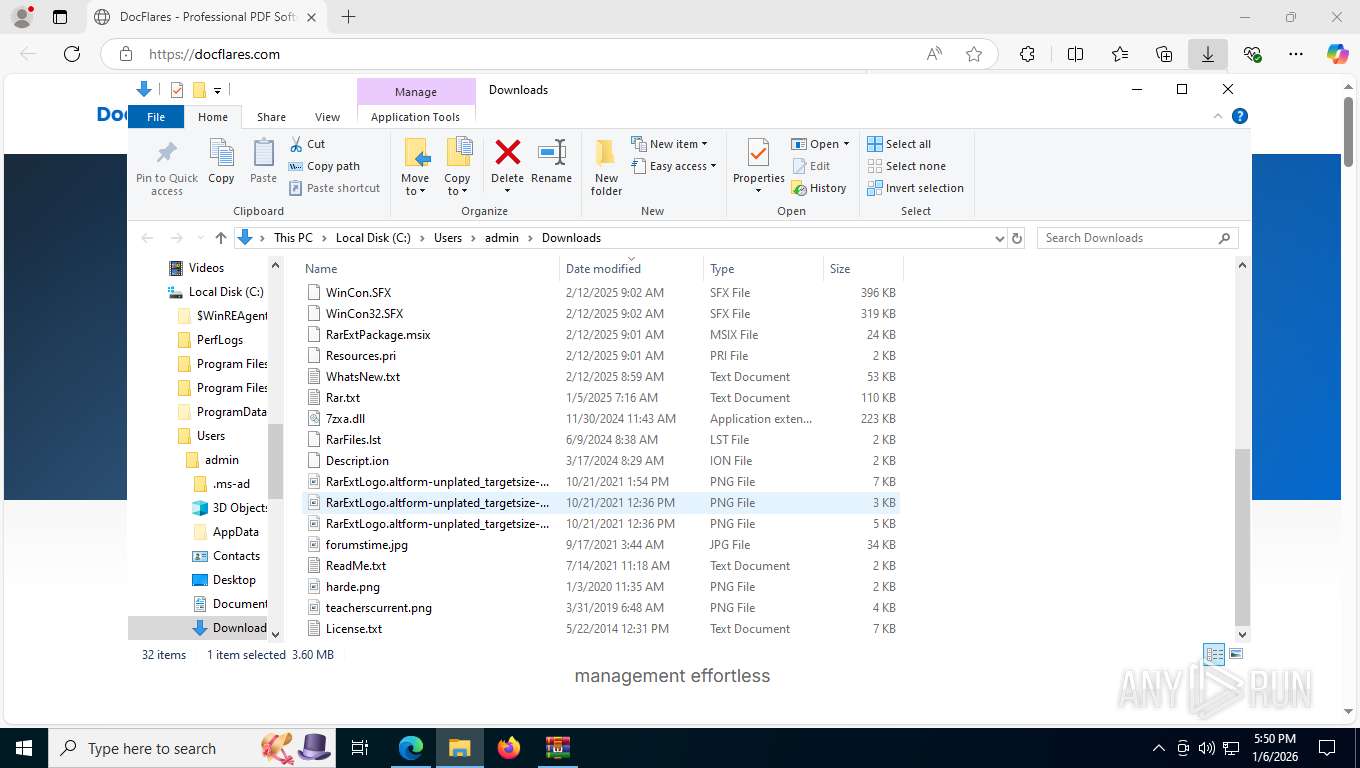Image resolution: width=1360 pixels, height=768 pixels.
Task: Click the search magnifier in Search Downloads
Action: [1224, 238]
